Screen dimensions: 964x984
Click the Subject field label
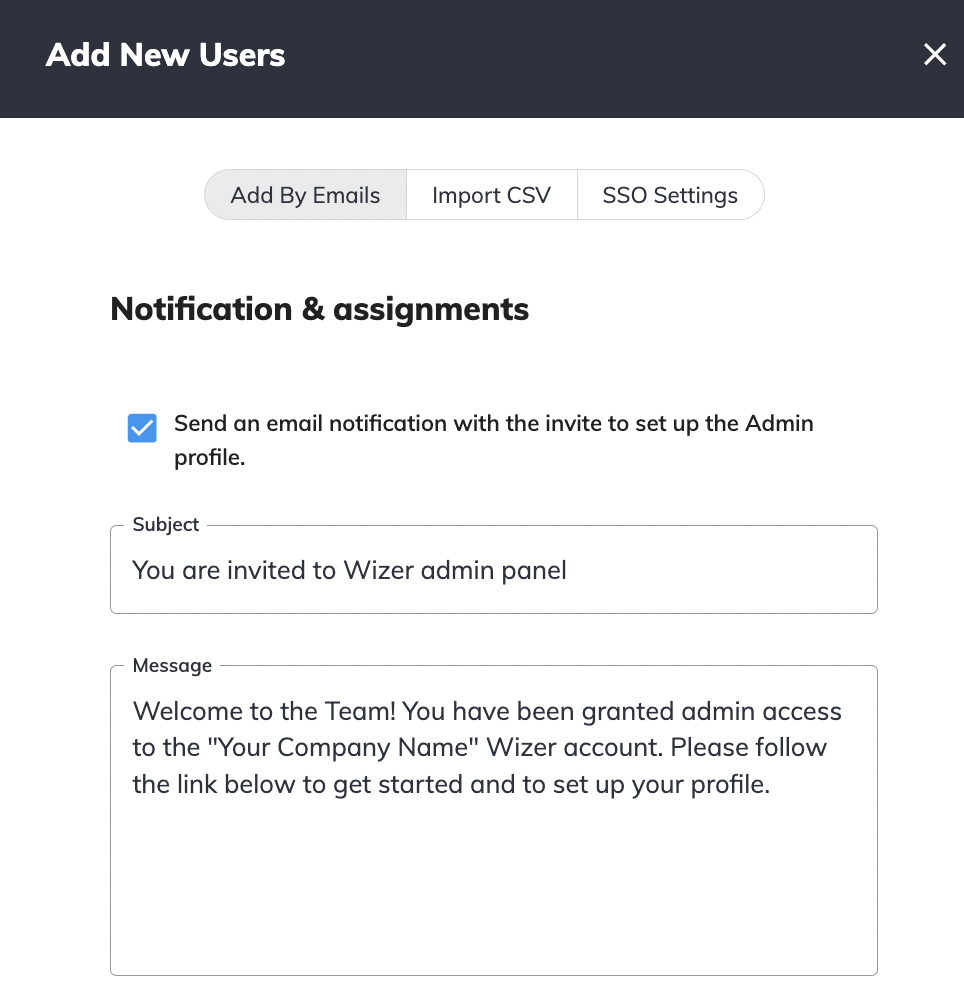tap(165, 524)
